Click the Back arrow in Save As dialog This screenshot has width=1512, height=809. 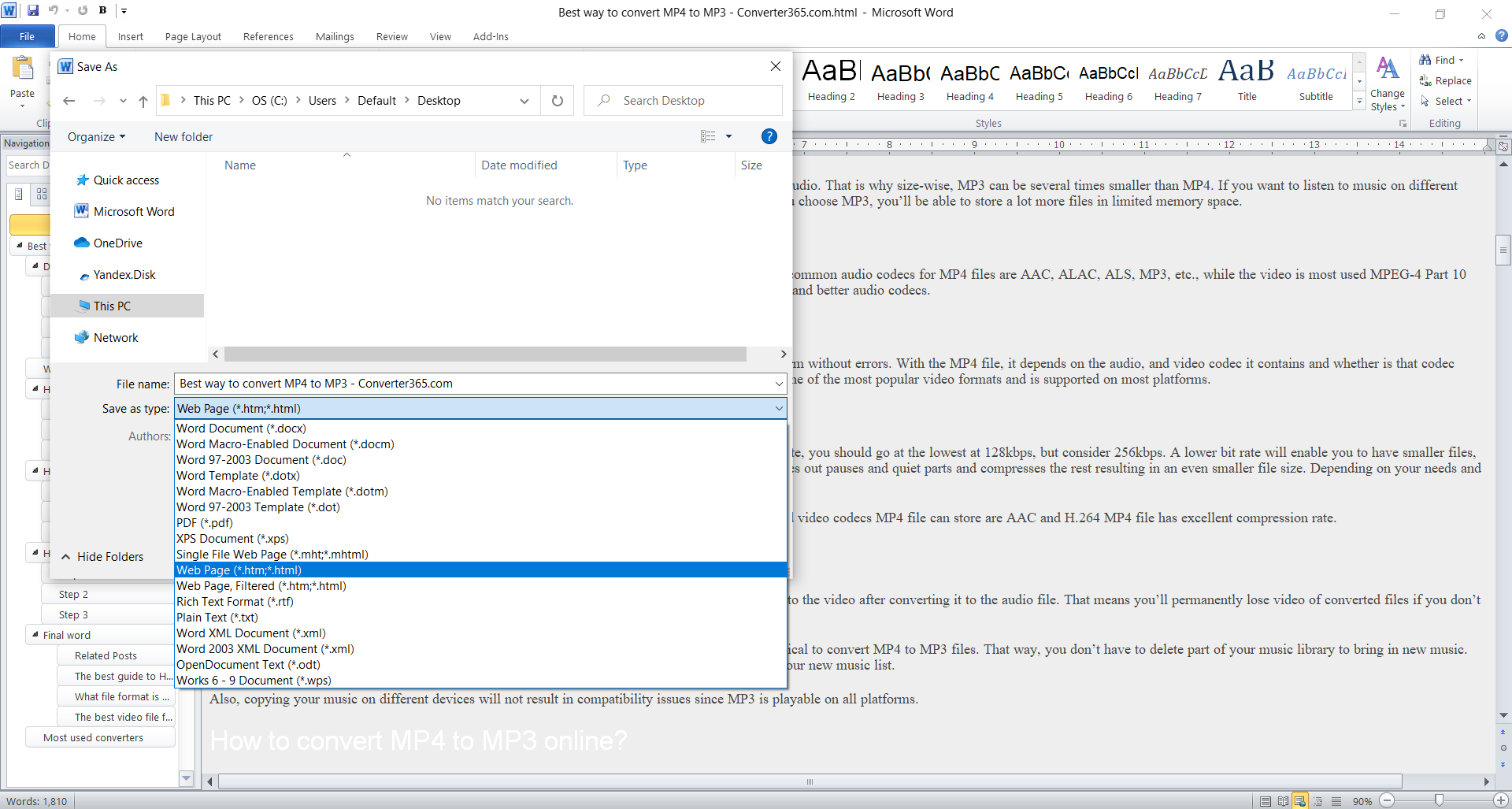(69, 101)
